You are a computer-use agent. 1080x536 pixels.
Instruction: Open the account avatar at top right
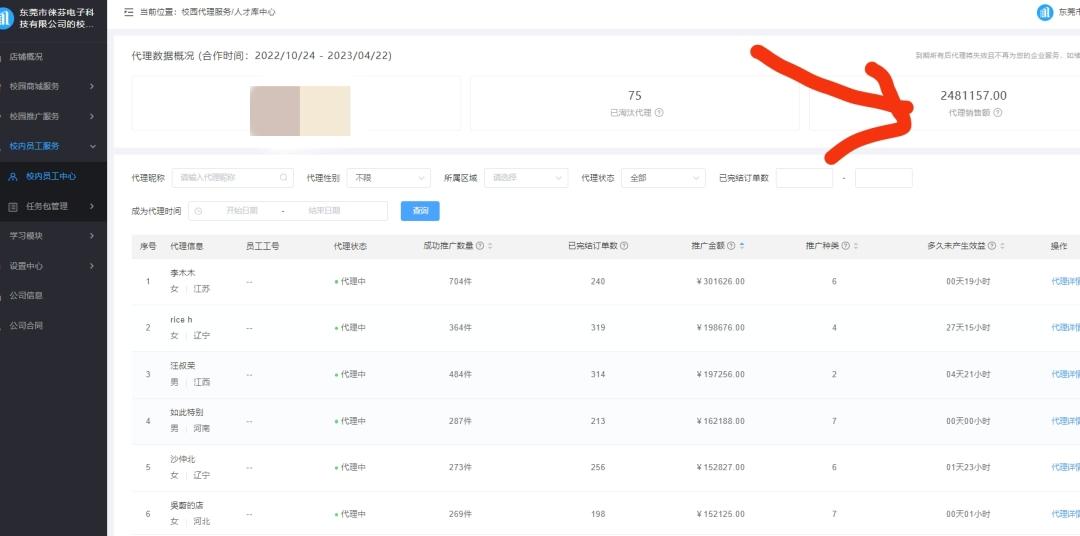tap(1045, 12)
